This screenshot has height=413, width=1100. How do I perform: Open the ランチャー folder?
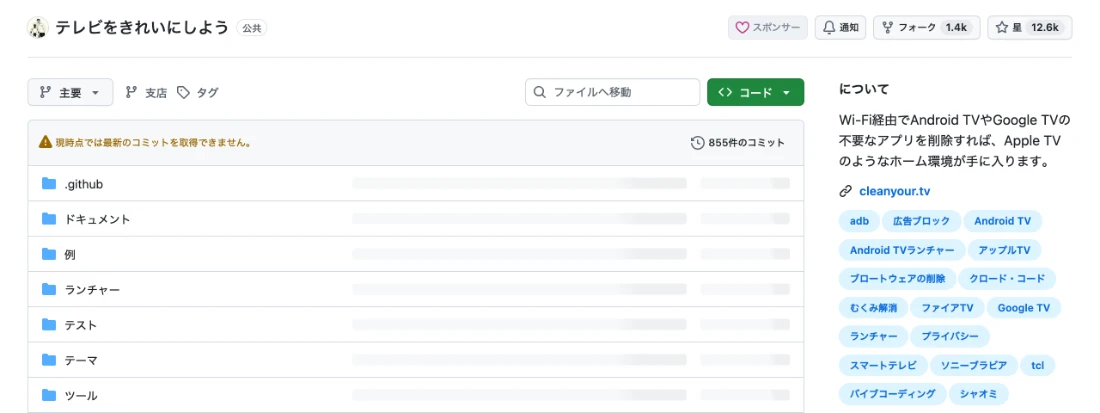tap(92, 289)
